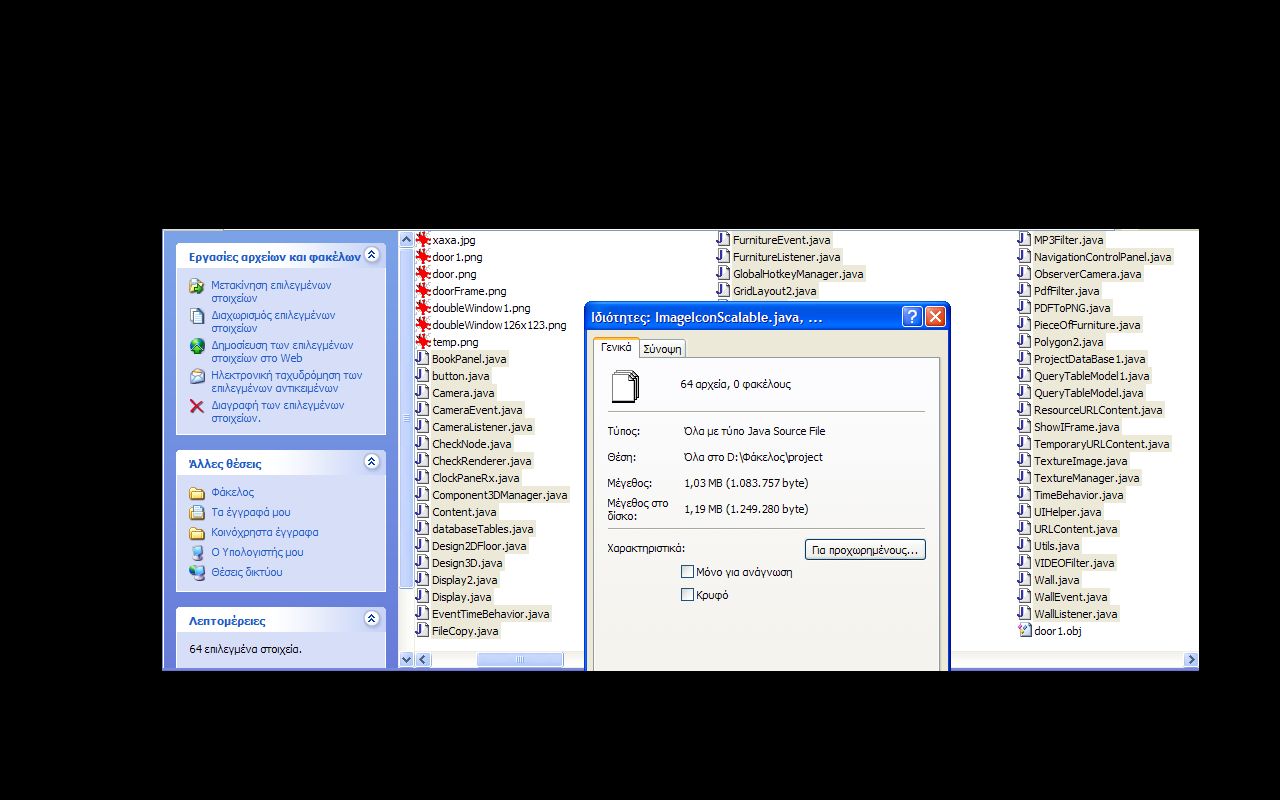Collapse the Άλλες θέσεις panel
This screenshot has width=1280, height=800.
point(372,462)
